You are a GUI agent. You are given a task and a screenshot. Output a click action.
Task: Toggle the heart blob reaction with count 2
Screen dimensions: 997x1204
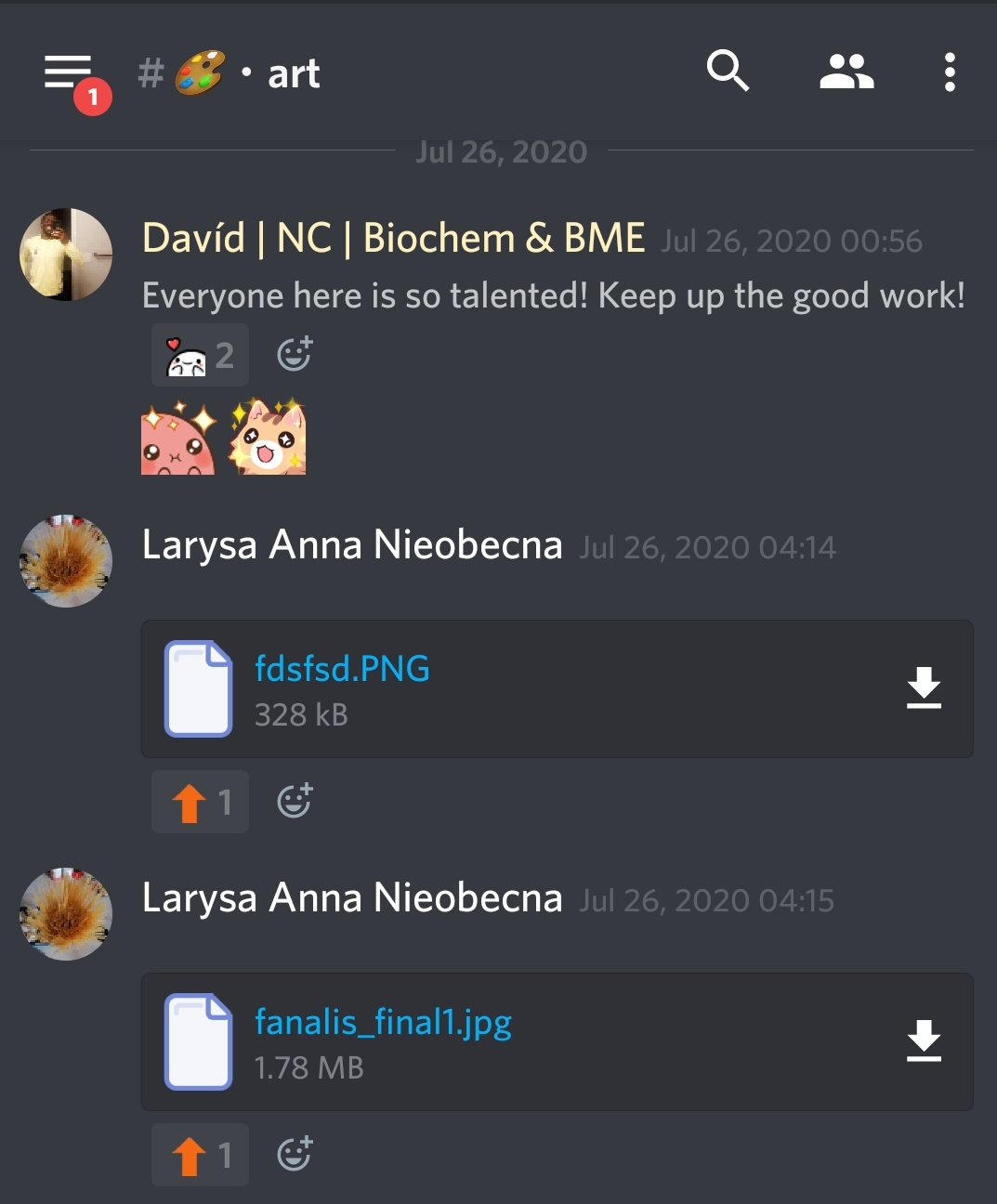[200, 355]
